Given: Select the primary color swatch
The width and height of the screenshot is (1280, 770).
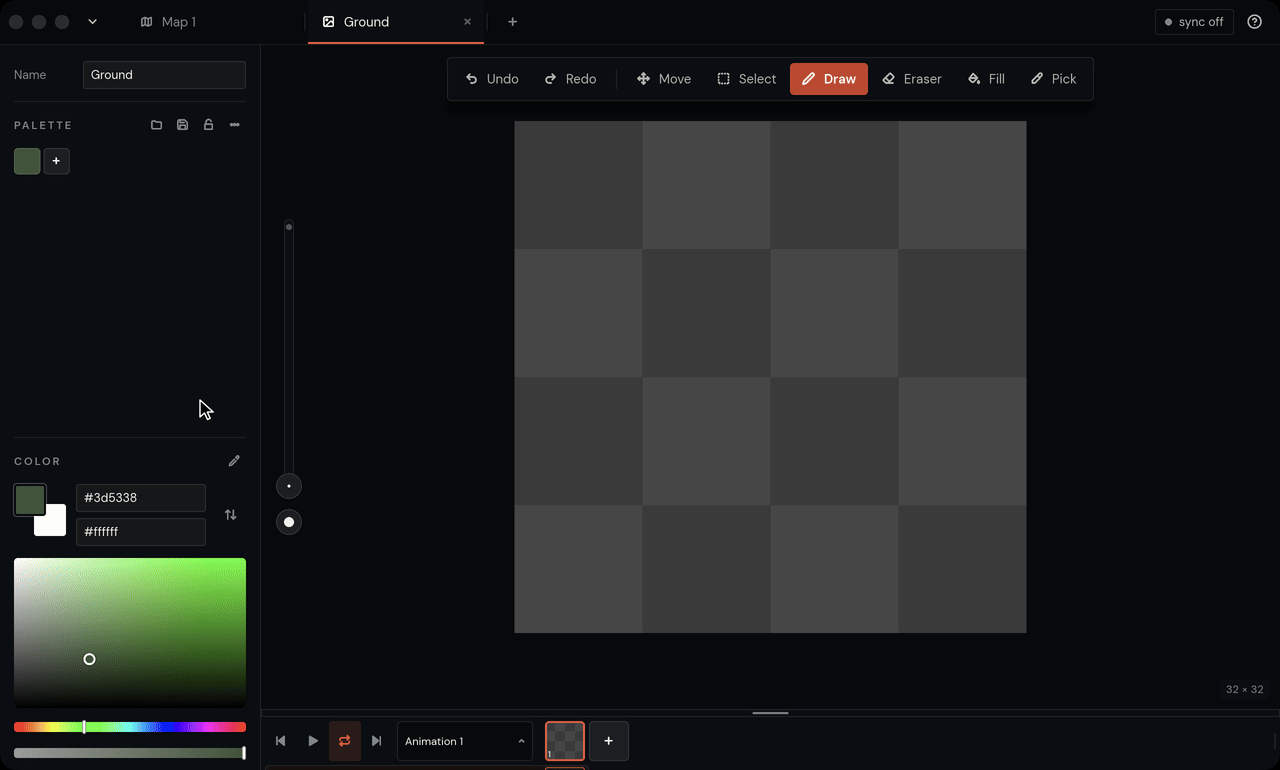Looking at the screenshot, I should point(29,499).
